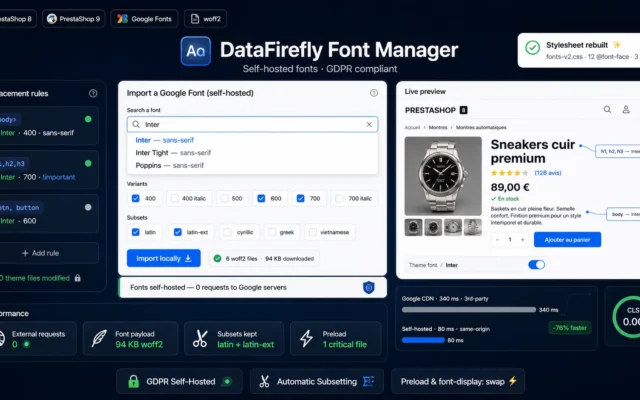Click the magnifier icon in font search field
Screen dimensions: 640x400
(136, 124)
